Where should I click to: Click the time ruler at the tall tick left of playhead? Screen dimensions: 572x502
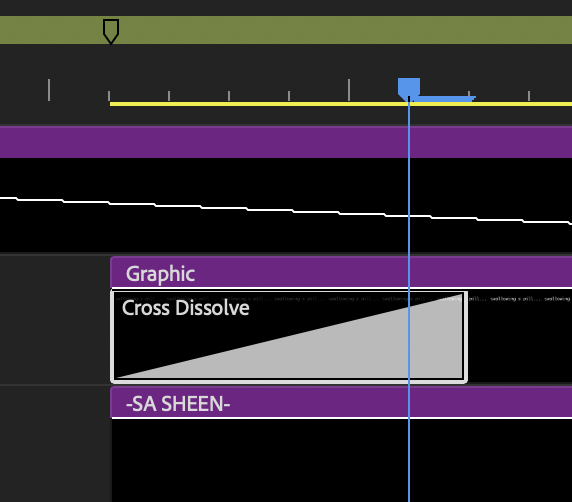point(349,90)
